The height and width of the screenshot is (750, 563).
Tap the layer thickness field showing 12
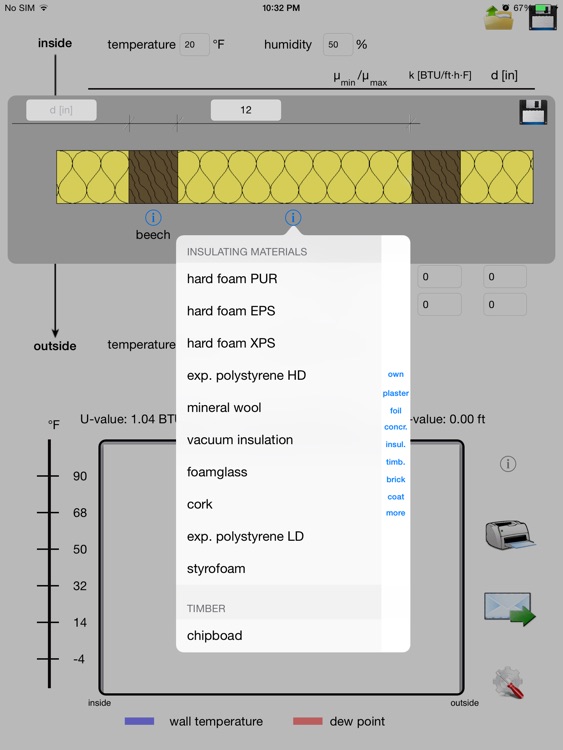246,110
